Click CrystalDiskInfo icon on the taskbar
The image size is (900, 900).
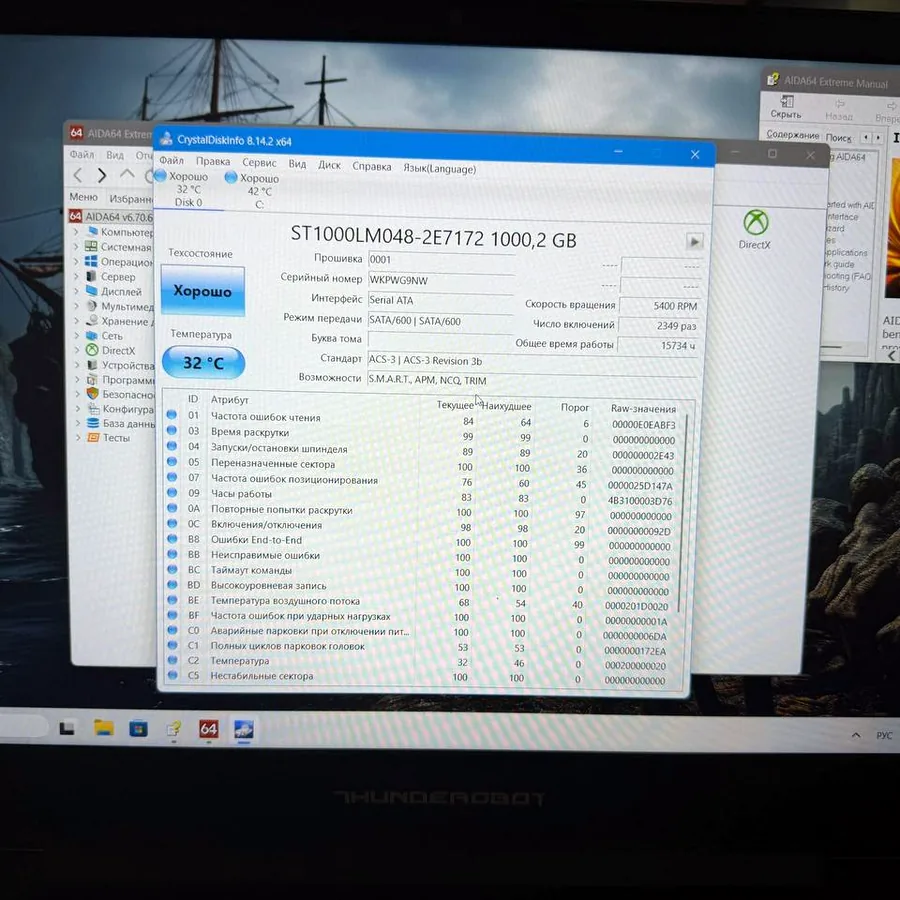(x=244, y=730)
